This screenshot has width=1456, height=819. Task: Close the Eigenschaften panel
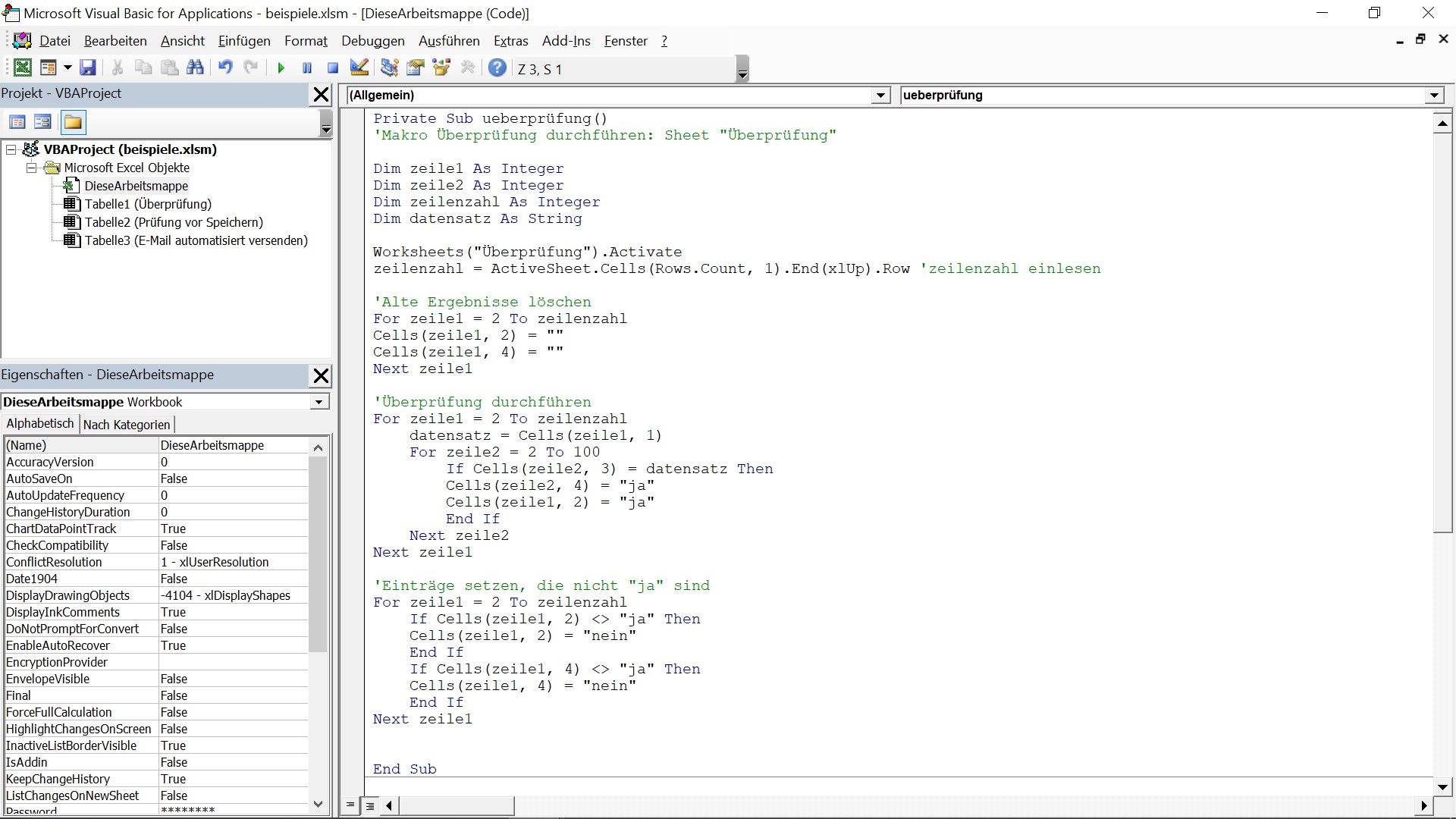(x=322, y=375)
